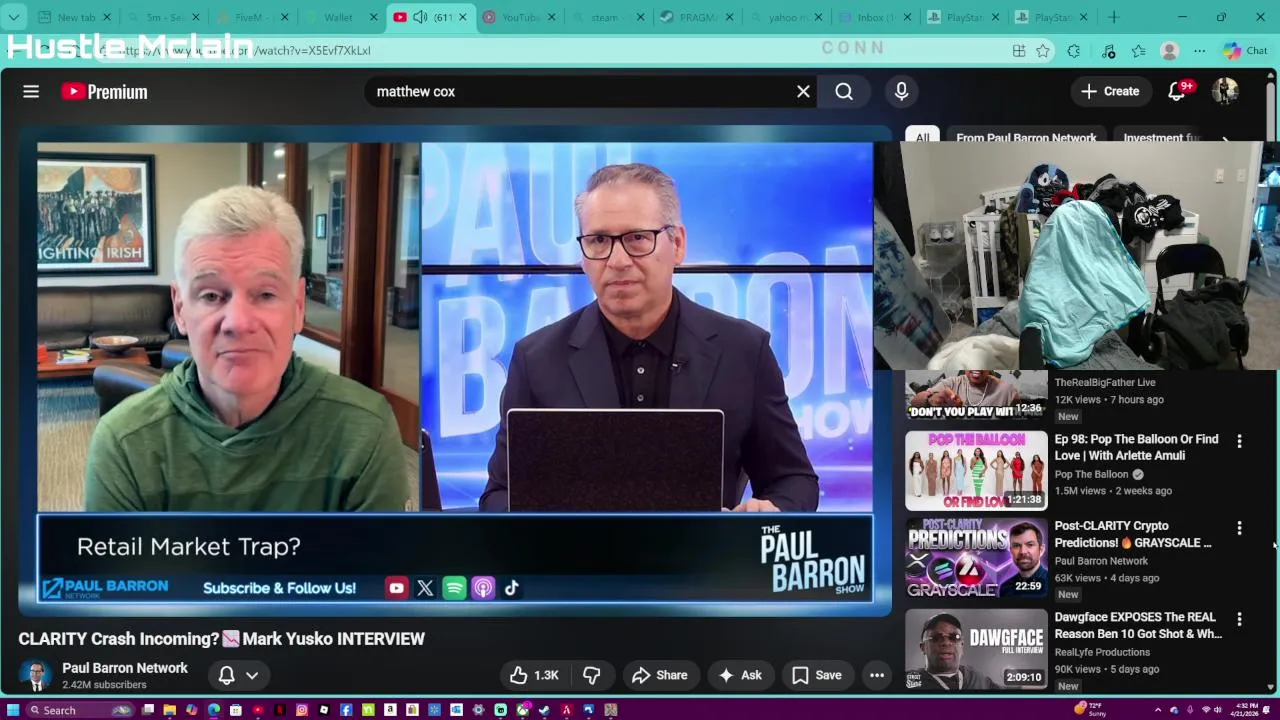
Task: Open options for Pop The Balloon video
Action: [x=1239, y=441]
